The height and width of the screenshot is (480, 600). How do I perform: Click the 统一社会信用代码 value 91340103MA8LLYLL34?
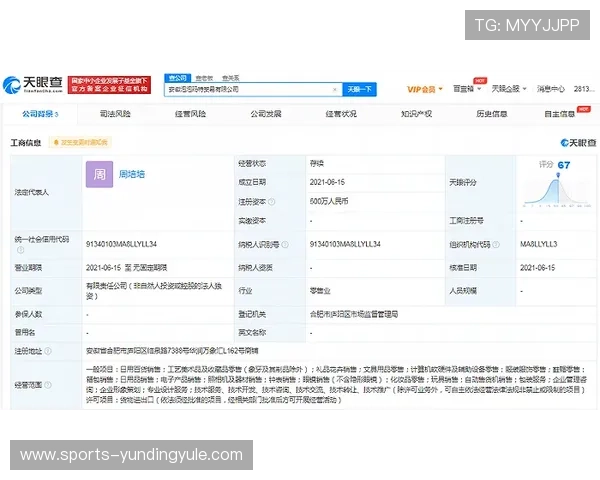[x=121, y=244]
